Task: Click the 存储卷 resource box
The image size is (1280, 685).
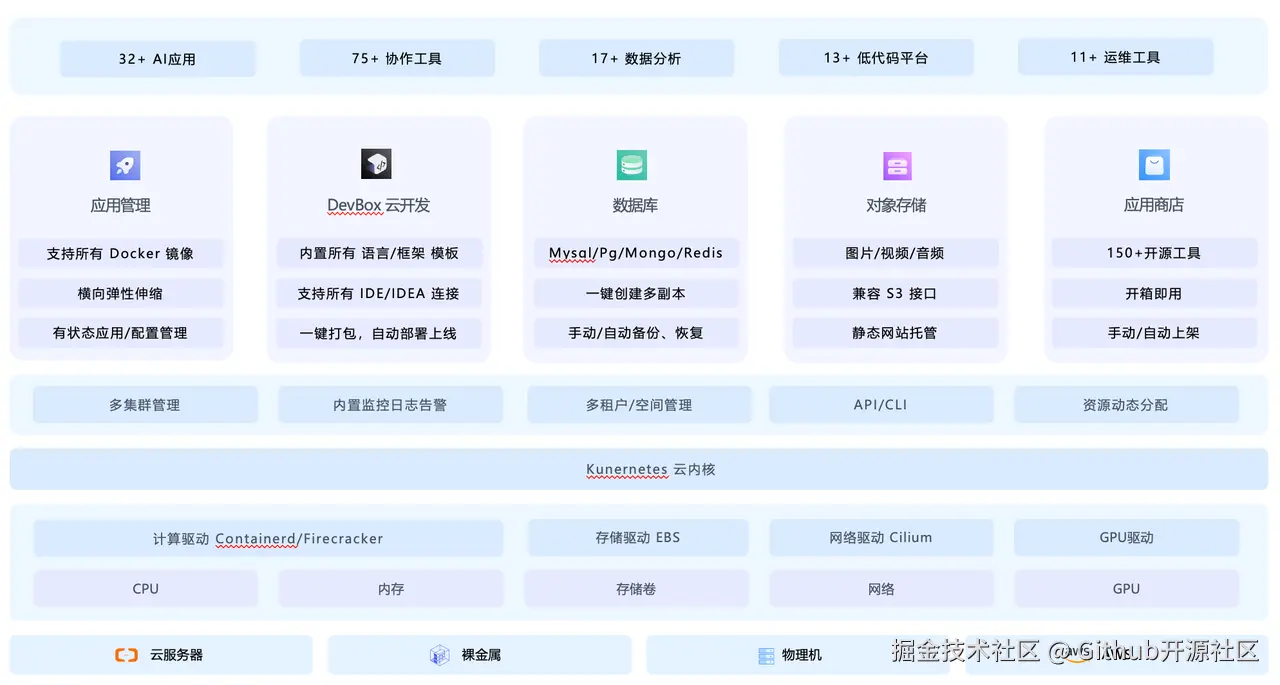Action: pos(637,589)
